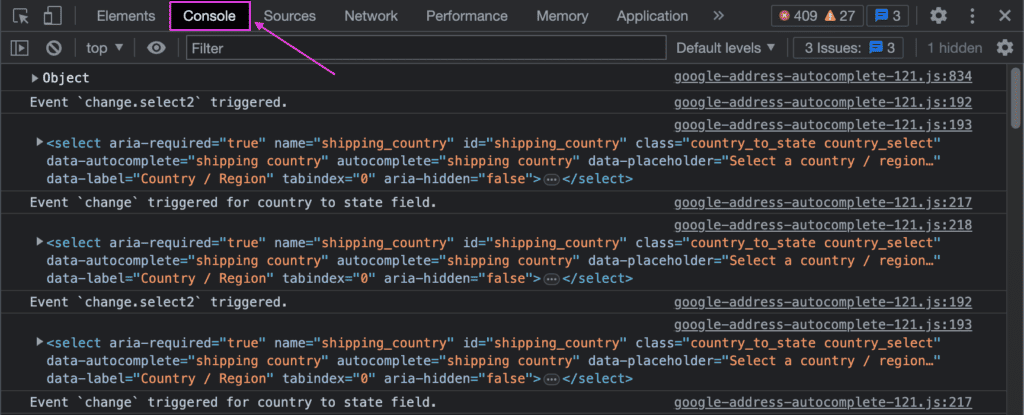Switch to the Network tab
The image size is (1024, 415).
371,16
